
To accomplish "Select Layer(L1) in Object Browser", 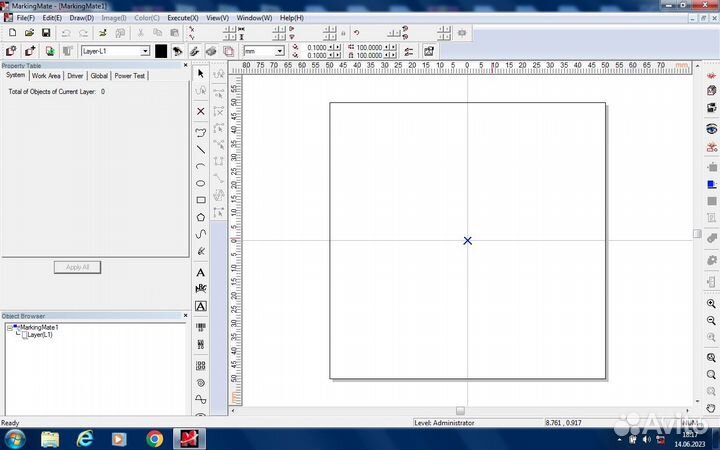I will pos(40,335).
